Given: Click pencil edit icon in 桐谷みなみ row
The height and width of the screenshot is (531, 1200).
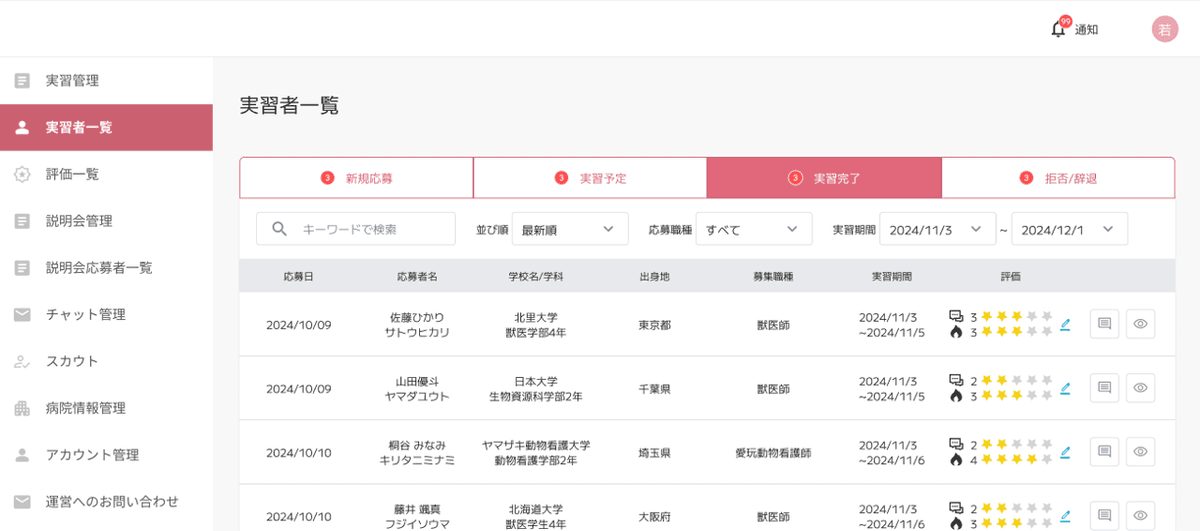Looking at the screenshot, I should tap(1065, 452).
